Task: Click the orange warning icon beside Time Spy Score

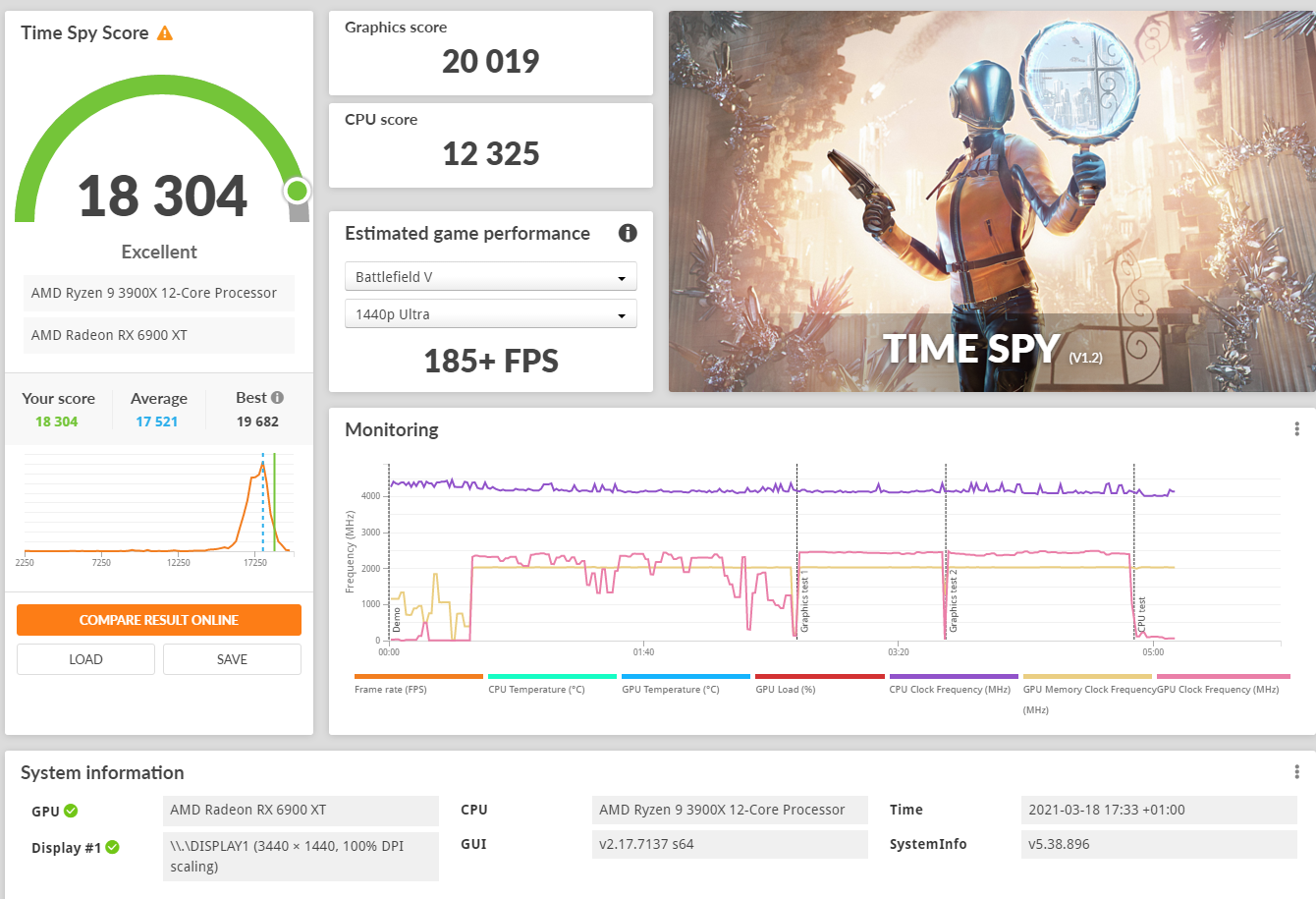Action: [x=165, y=33]
